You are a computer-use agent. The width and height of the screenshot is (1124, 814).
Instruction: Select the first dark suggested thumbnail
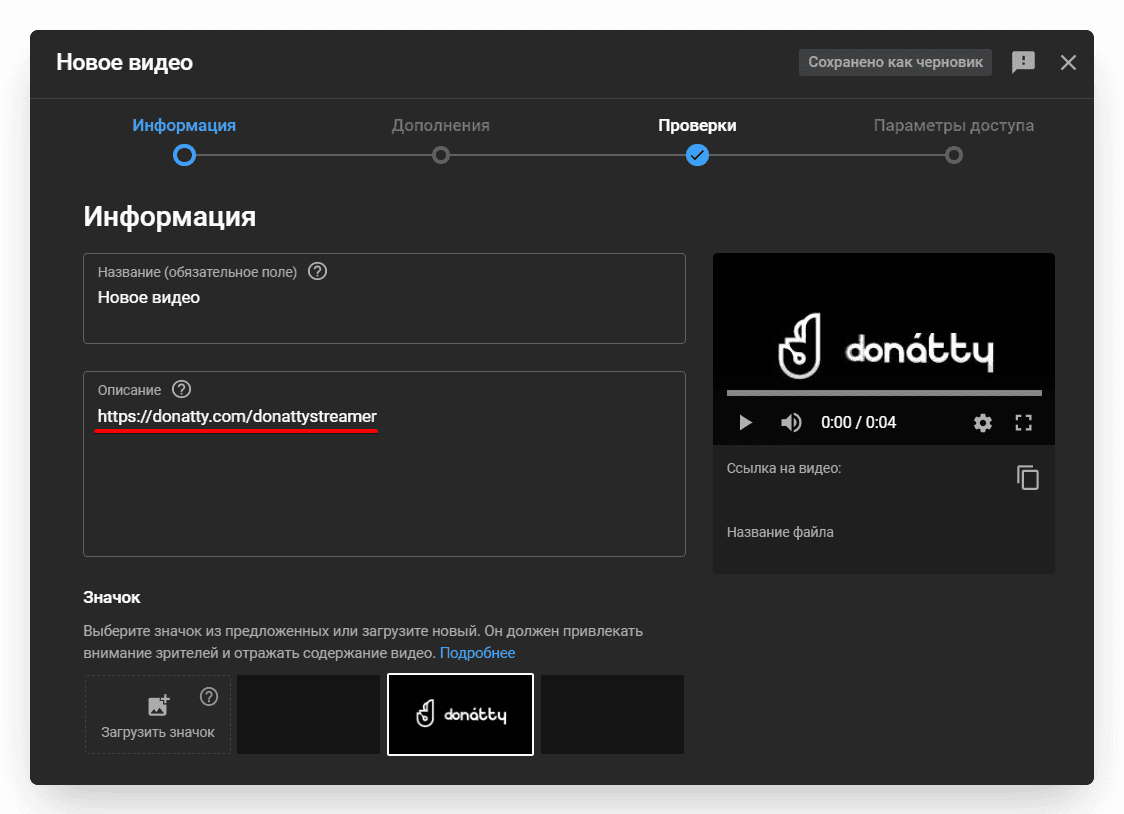click(308, 714)
